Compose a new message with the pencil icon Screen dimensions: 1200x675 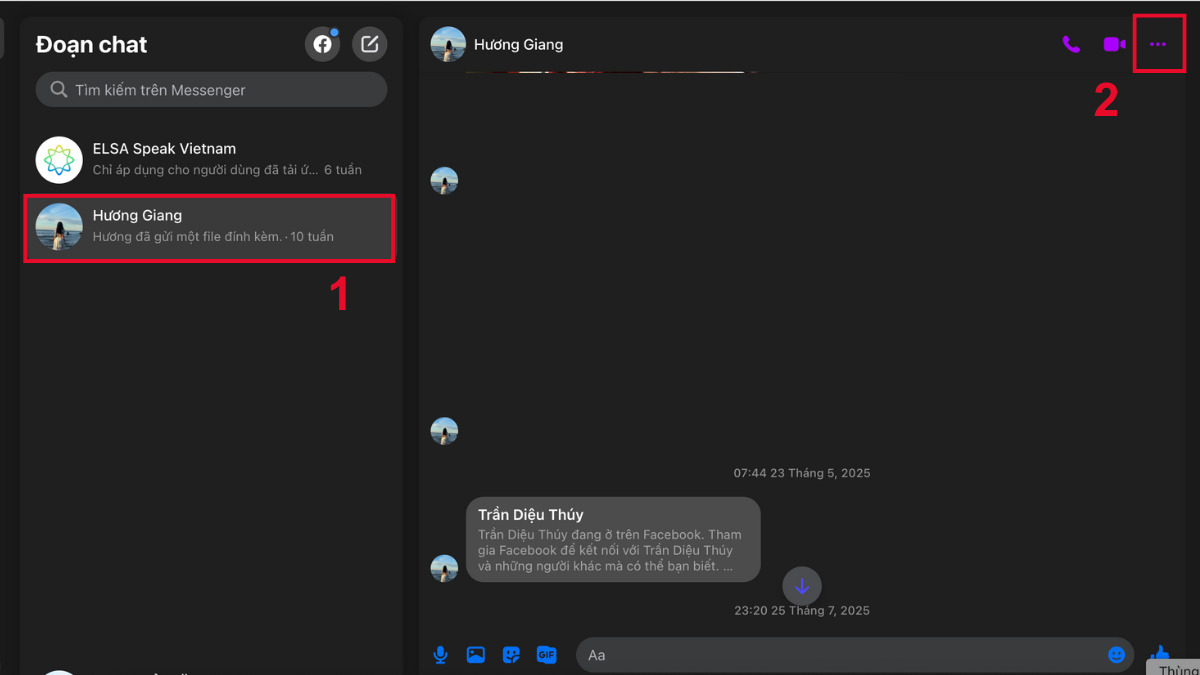369,44
